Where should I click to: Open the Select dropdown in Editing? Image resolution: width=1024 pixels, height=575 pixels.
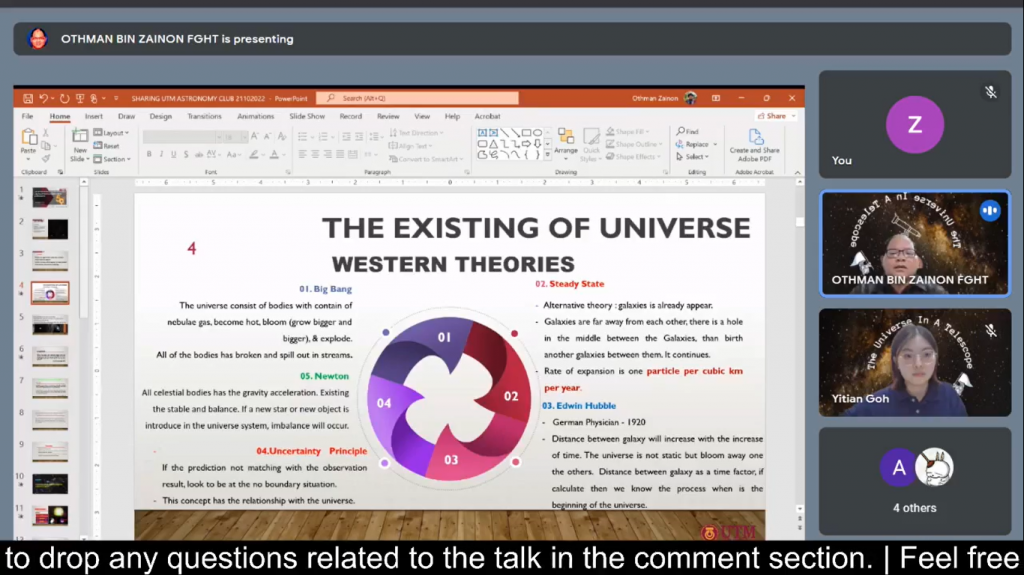[694, 157]
